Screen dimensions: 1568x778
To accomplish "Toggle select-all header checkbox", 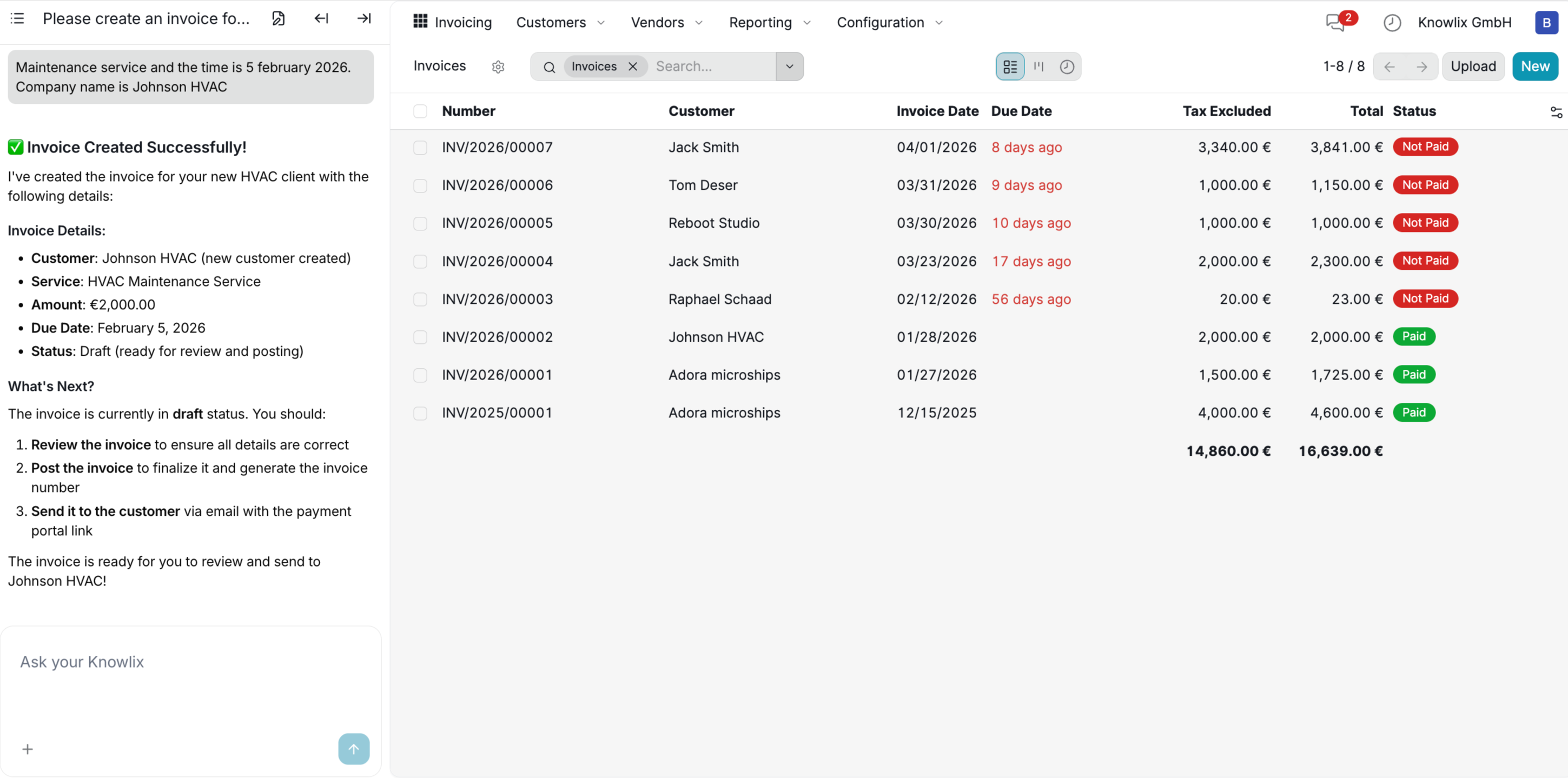I will [420, 111].
